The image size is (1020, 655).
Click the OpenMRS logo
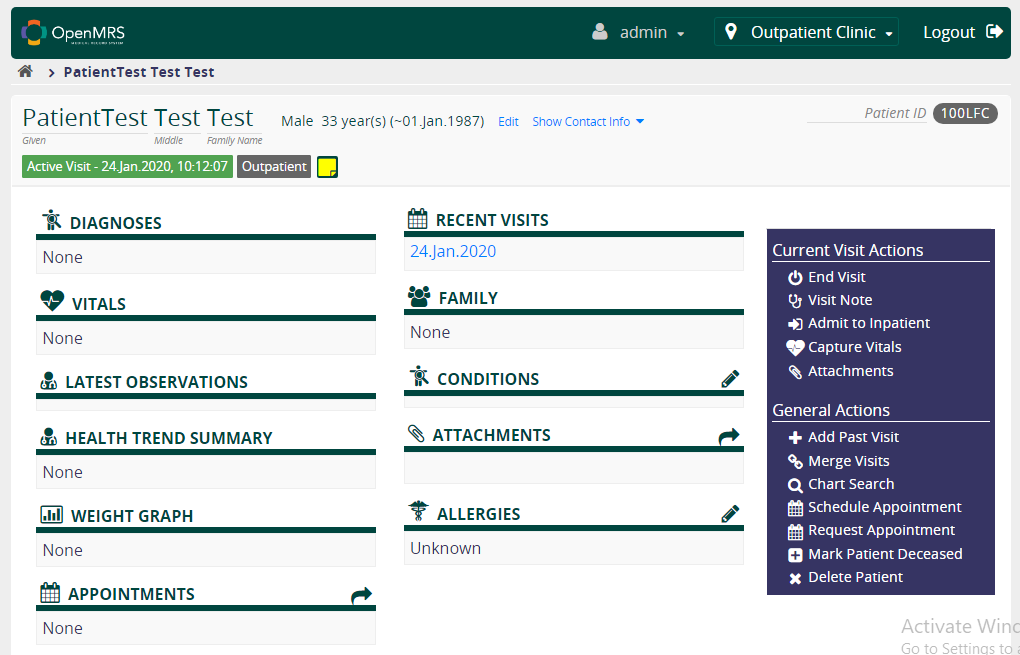tap(73, 33)
